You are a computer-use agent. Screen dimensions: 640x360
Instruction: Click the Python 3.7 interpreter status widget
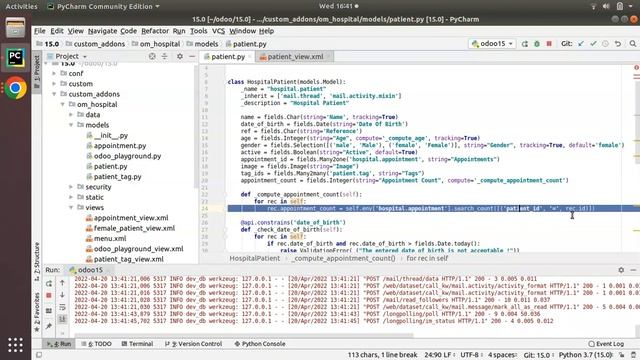[586, 355]
